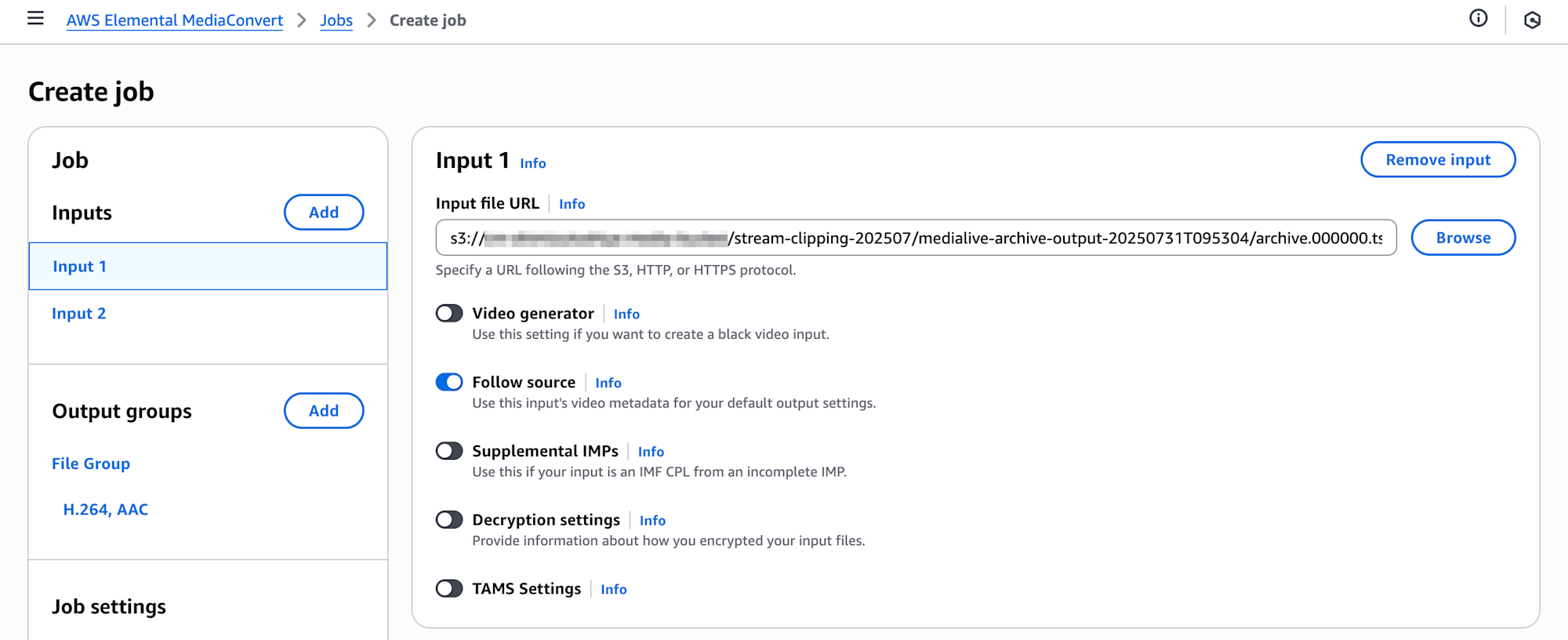Open the Jobs breadcrumb link
This screenshot has width=1568, height=640.
pyautogui.click(x=336, y=20)
